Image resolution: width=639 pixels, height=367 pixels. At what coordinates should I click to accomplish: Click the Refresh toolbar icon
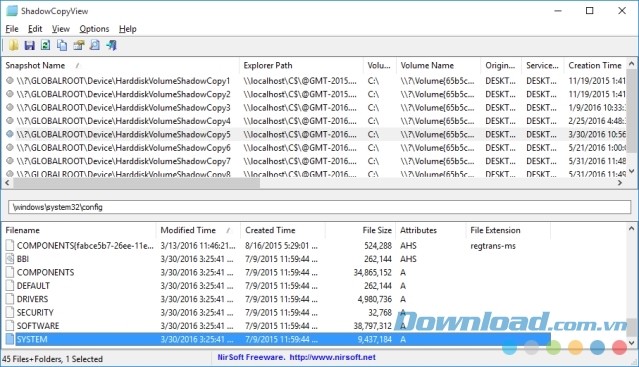[x=46, y=45]
